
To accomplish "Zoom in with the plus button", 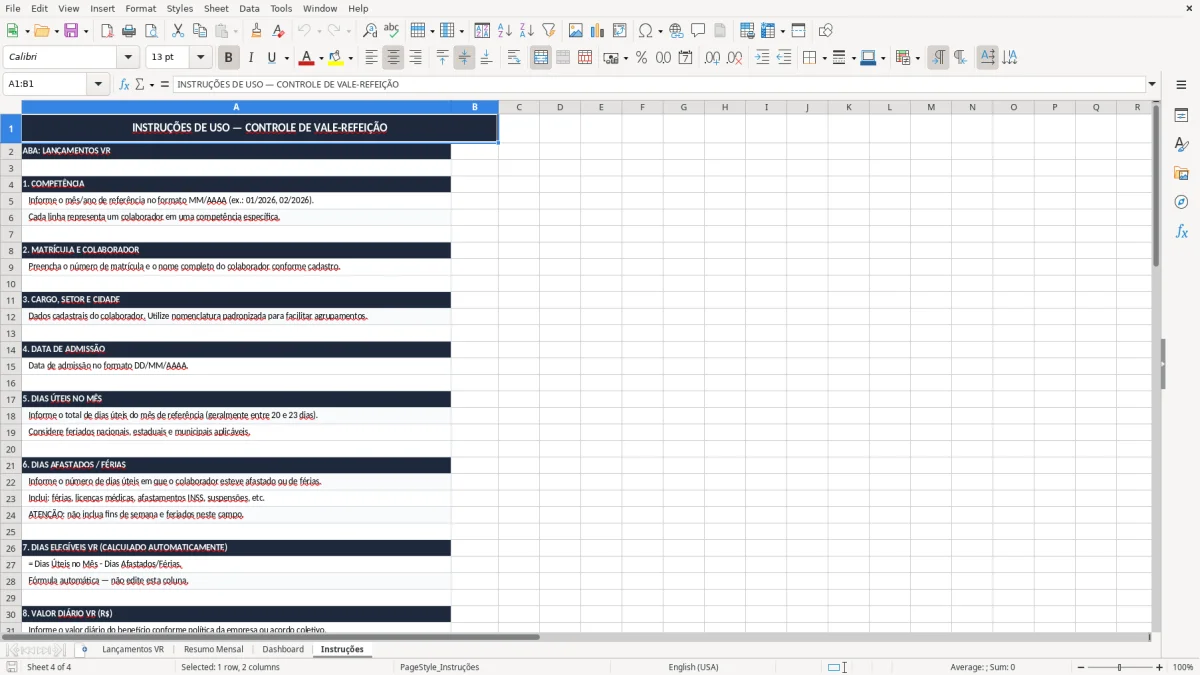I will point(1160,667).
